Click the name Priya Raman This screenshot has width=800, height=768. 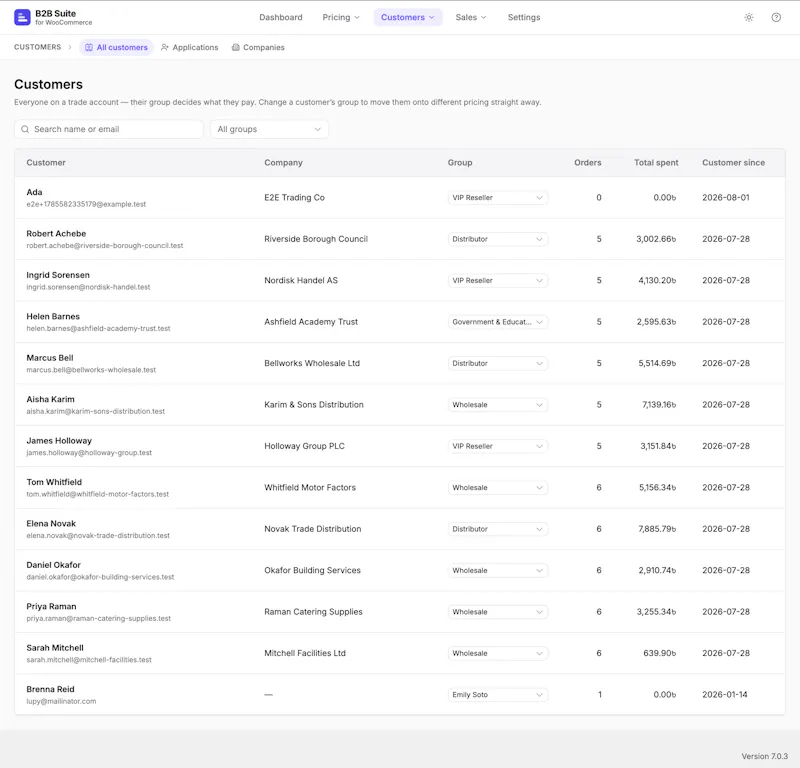coord(52,606)
